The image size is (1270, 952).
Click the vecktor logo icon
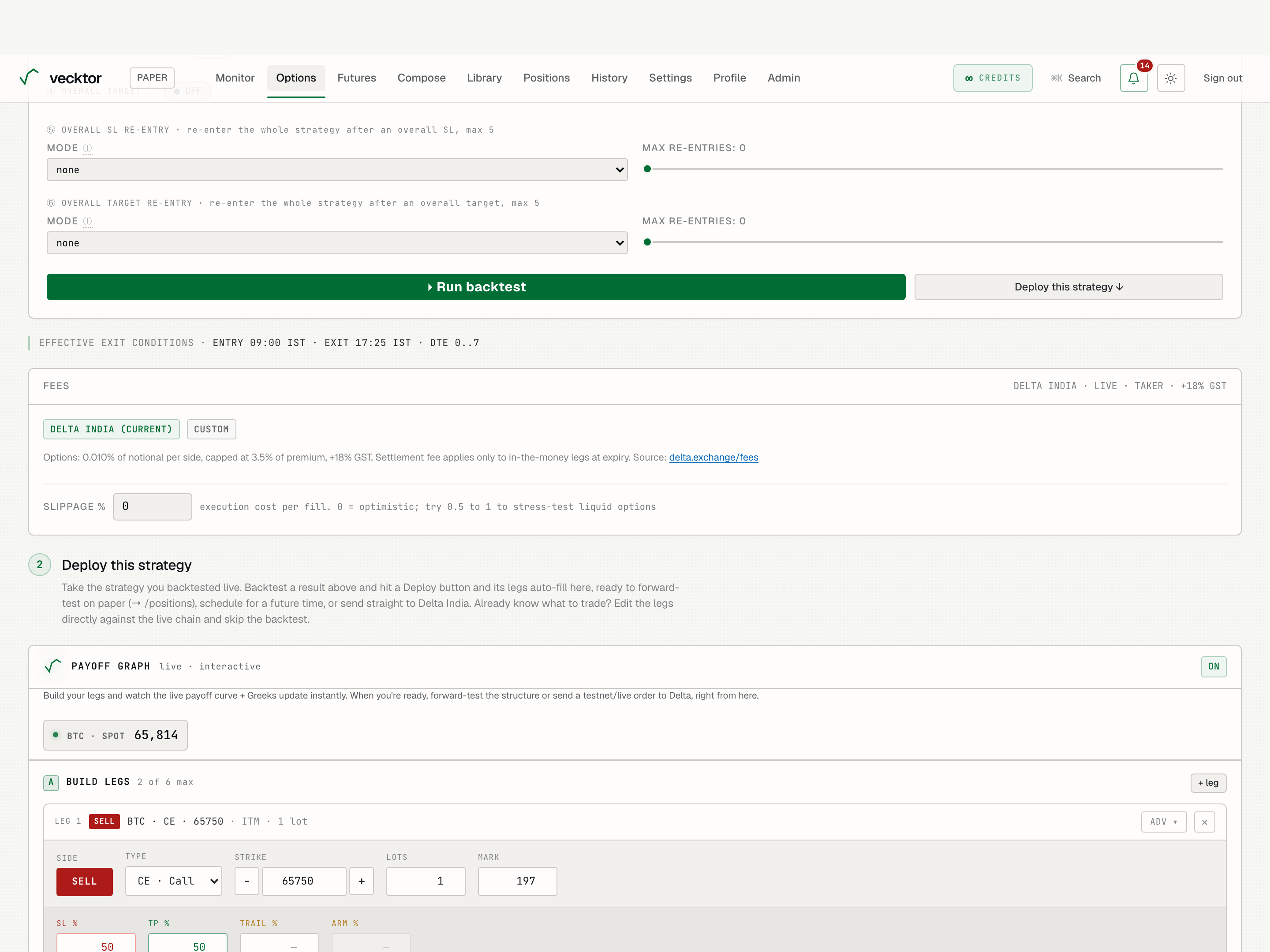(x=29, y=77)
